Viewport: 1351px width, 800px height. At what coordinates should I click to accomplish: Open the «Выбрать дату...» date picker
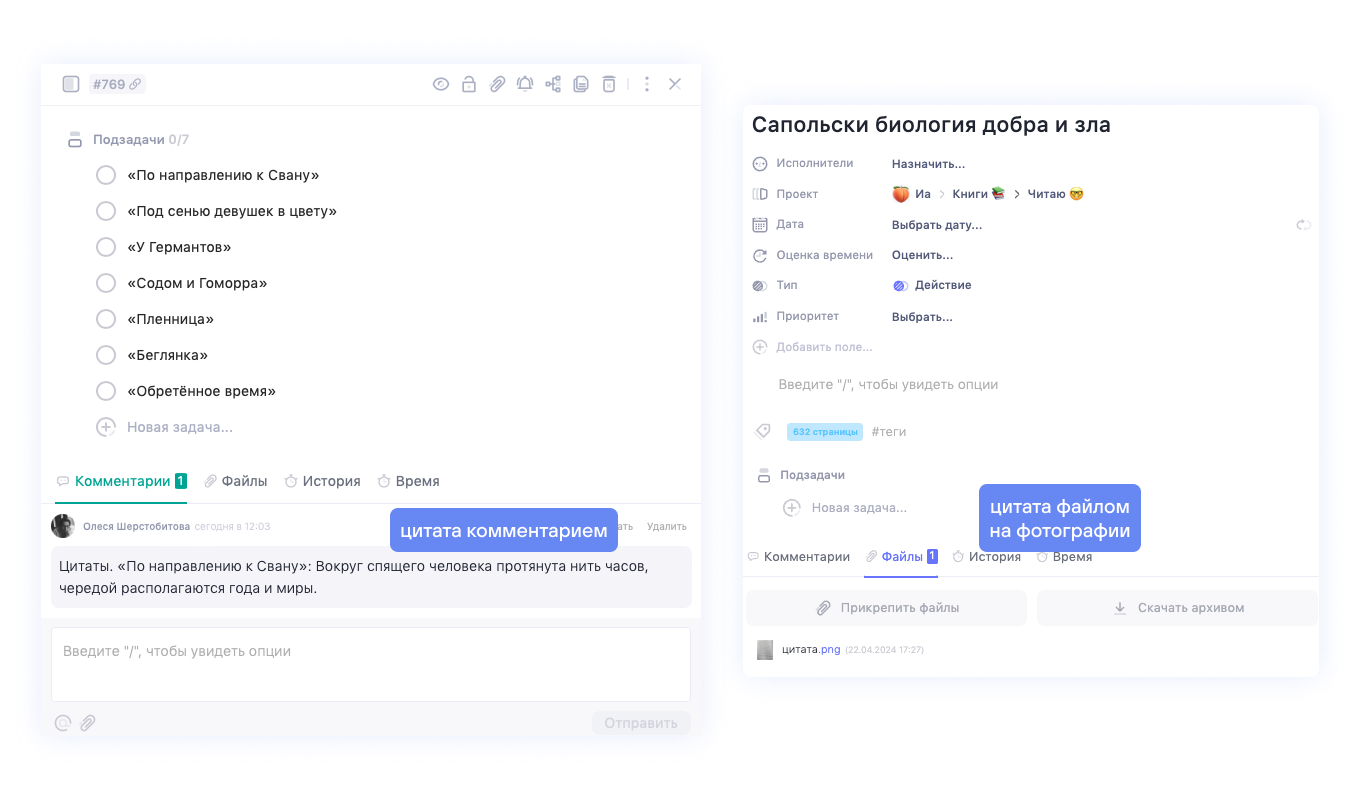(x=936, y=225)
